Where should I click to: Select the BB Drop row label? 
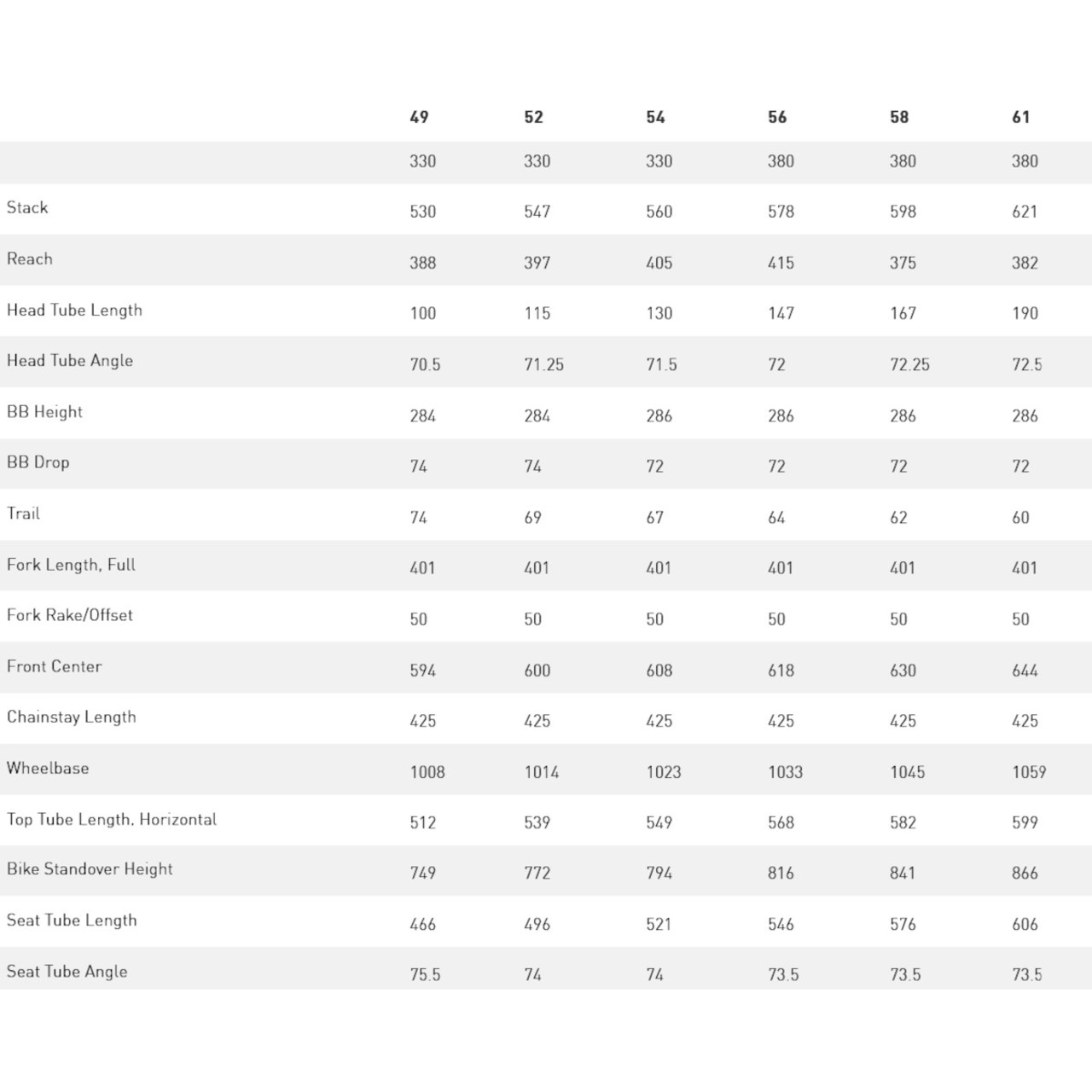tap(38, 462)
